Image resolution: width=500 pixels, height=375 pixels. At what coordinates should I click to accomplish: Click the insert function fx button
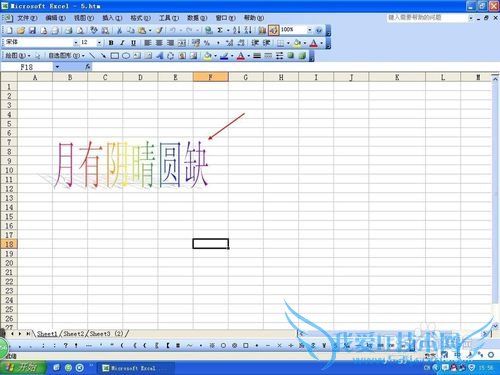88,67
